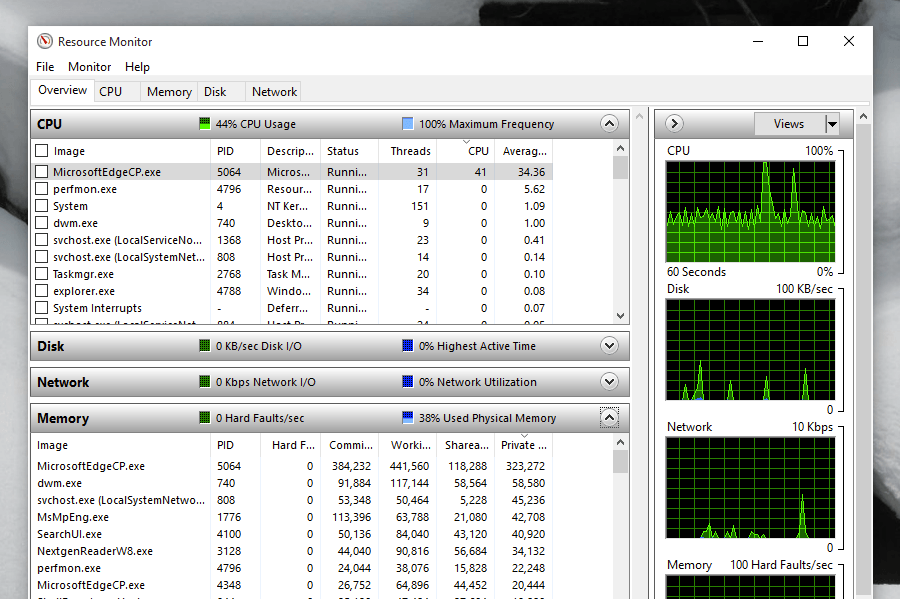Check the svchost.exe LocalServiceNo checkbox

tap(41, 240)
